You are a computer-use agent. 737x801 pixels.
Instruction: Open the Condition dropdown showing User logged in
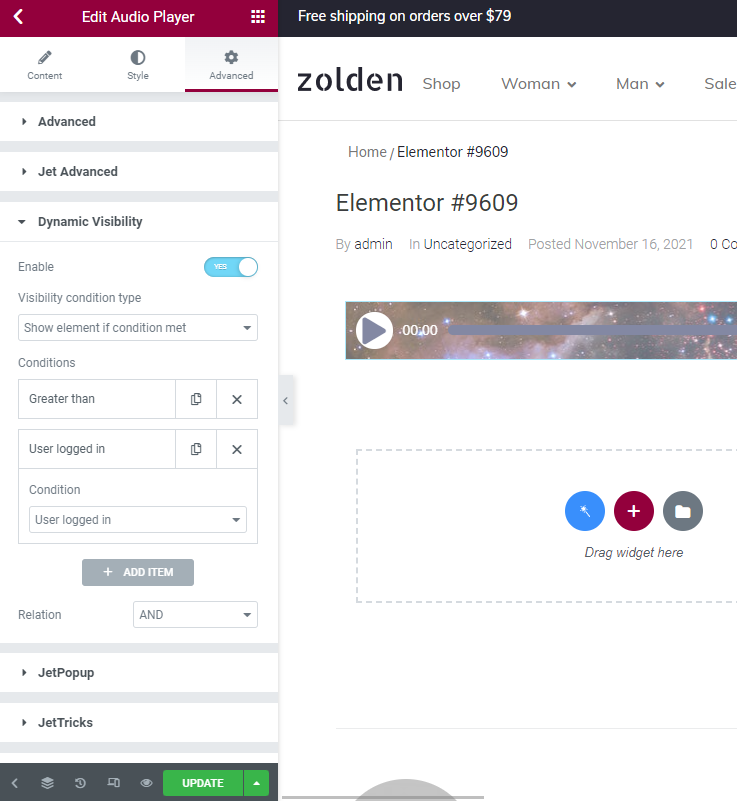pos(138,520)
